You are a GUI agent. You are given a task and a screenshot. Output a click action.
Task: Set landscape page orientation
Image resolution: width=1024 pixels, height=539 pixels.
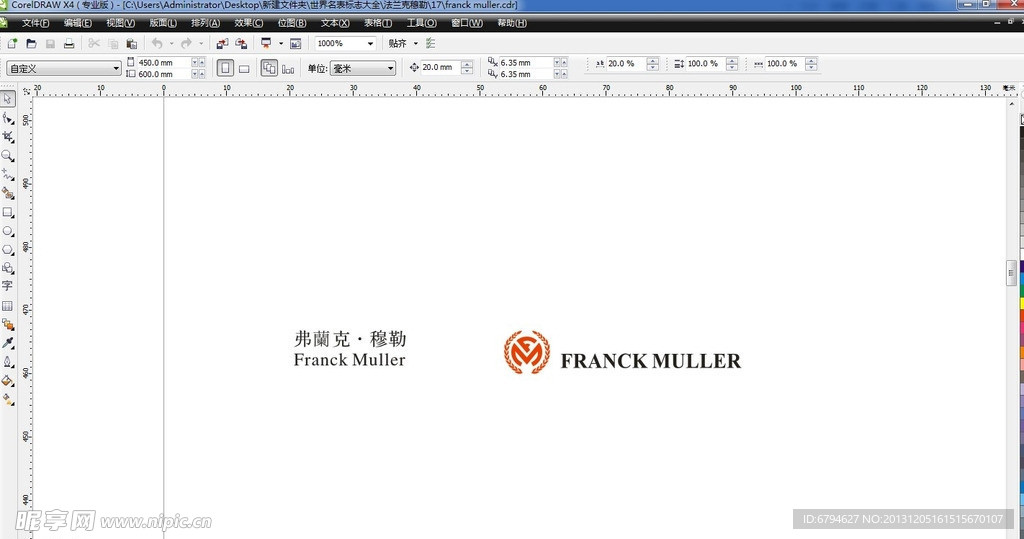(244, 68)
